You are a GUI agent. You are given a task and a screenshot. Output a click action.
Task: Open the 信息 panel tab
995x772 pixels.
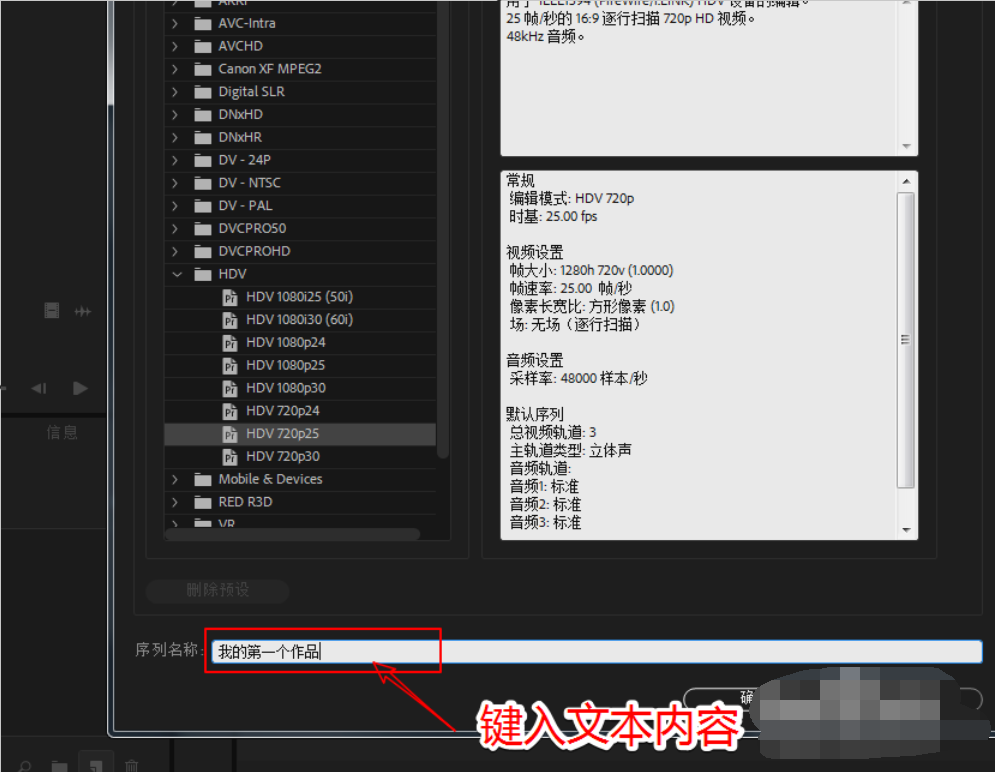click(x=62, y=433)
